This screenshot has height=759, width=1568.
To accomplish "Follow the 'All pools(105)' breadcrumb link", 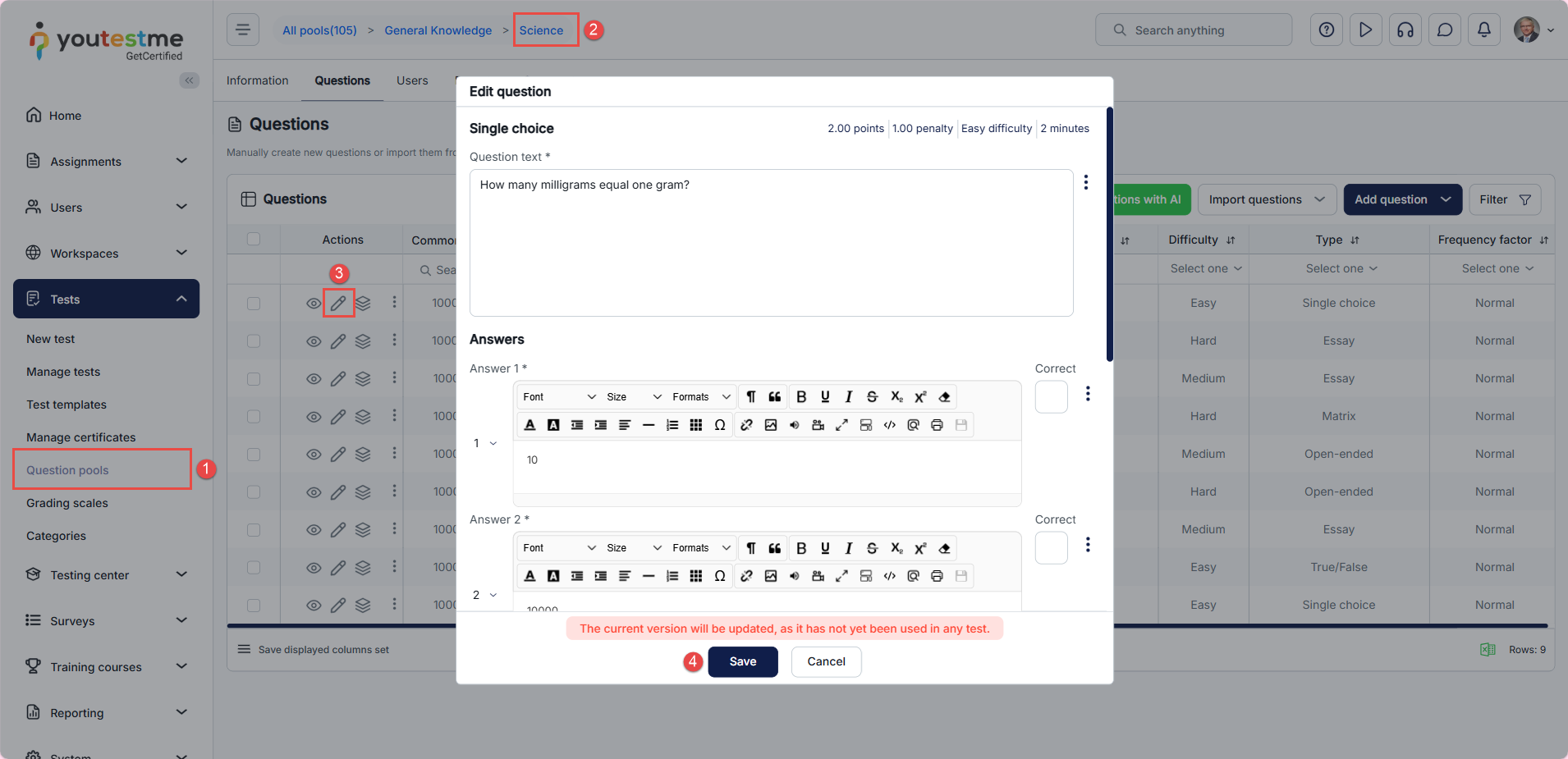I will coord(319,30).
